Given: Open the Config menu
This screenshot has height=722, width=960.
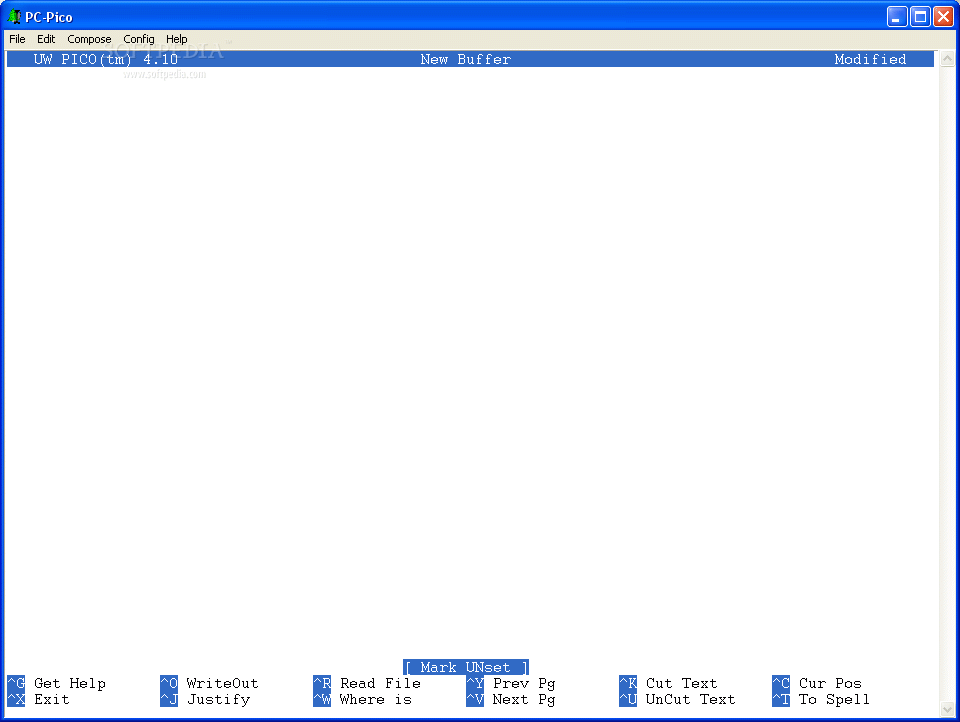Looking at the screenshot, I should coord(139,39).
